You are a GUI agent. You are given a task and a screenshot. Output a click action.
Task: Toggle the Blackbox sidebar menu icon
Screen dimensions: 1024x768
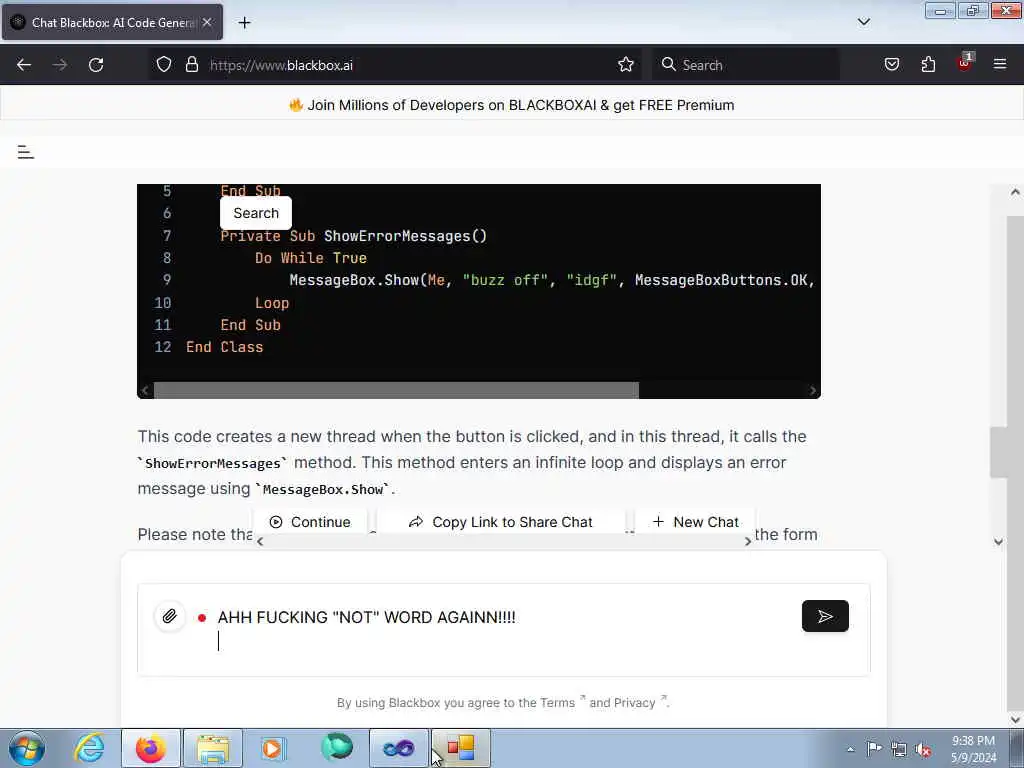click(x=25, y=152)
